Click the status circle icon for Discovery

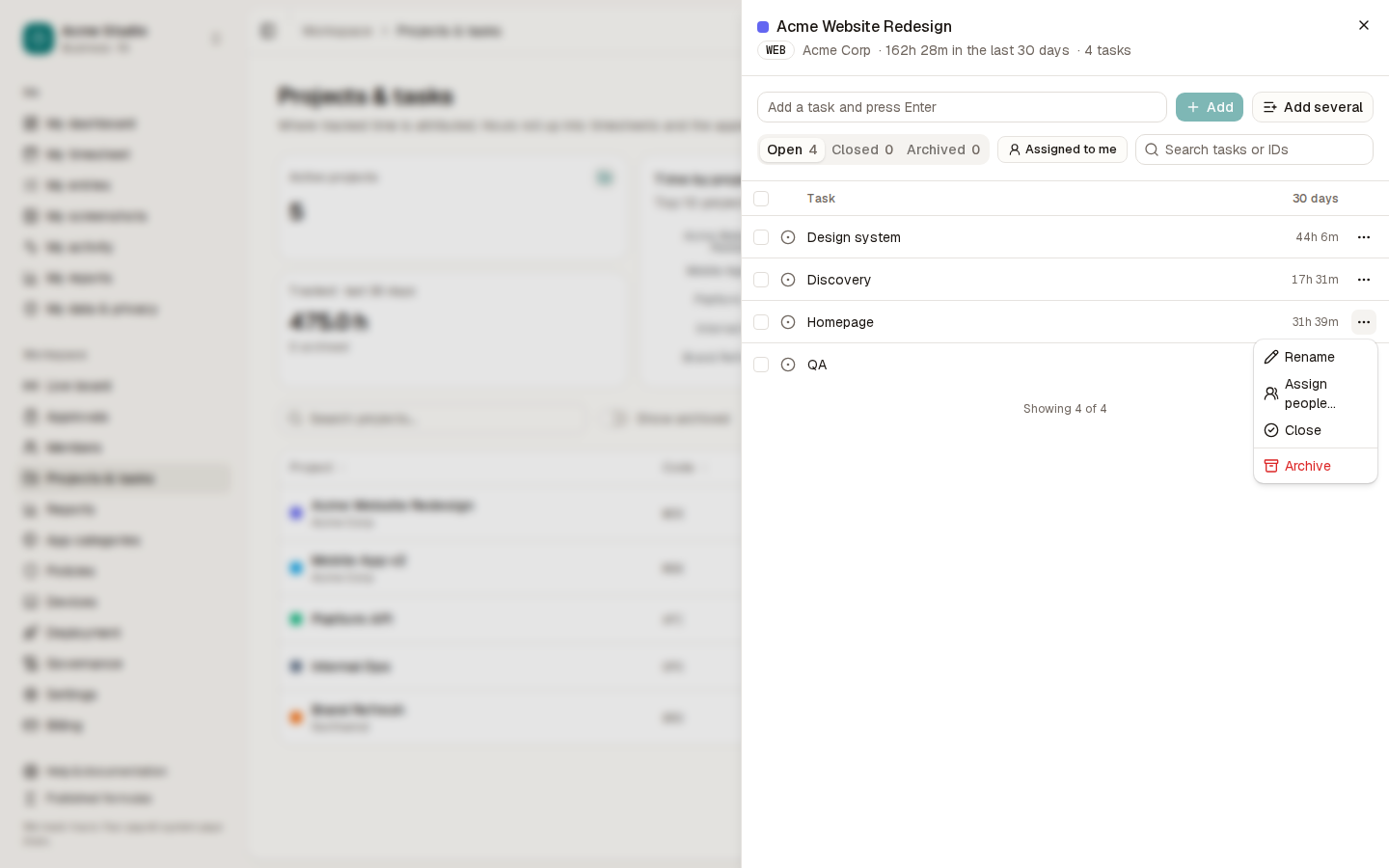click(x=788, y=280)
